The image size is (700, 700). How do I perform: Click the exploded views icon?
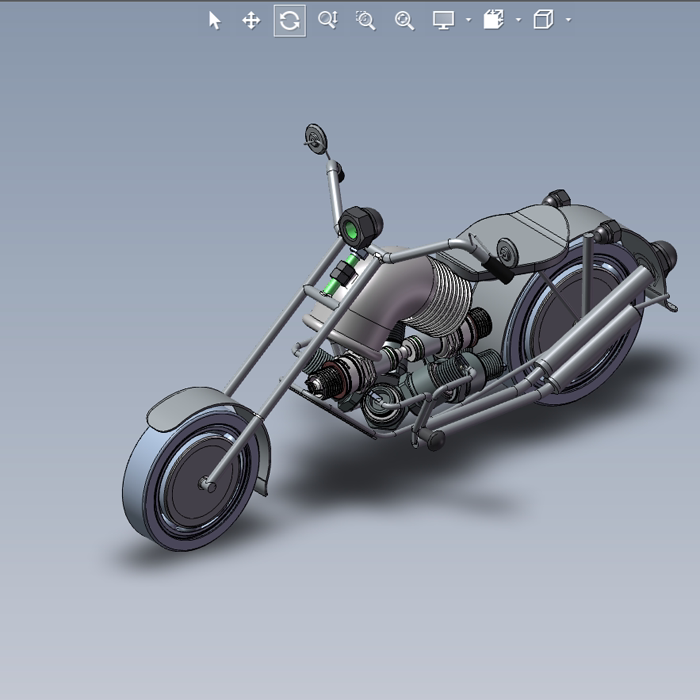(x=494, y=20)
